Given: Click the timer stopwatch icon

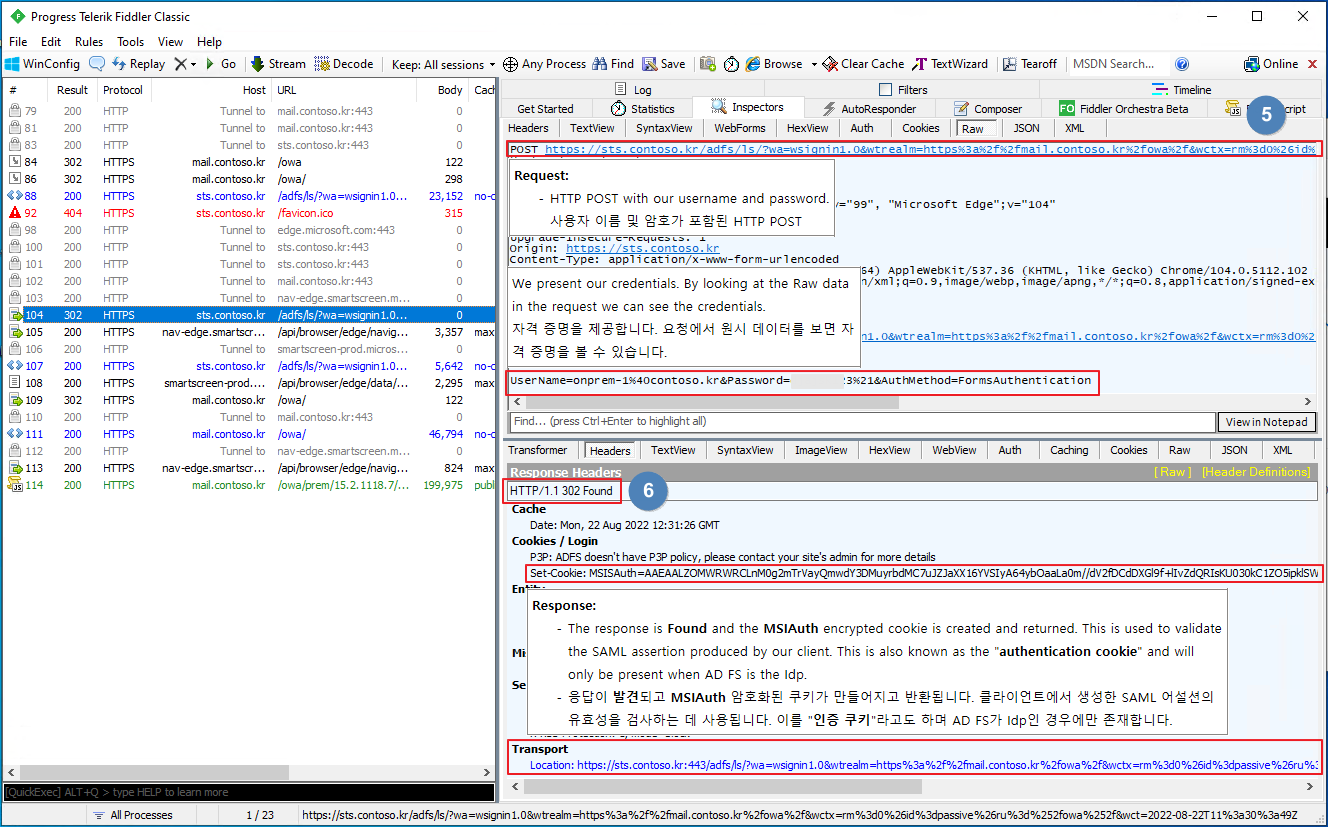Looking at the screenshot, I should tap(732, 64).
